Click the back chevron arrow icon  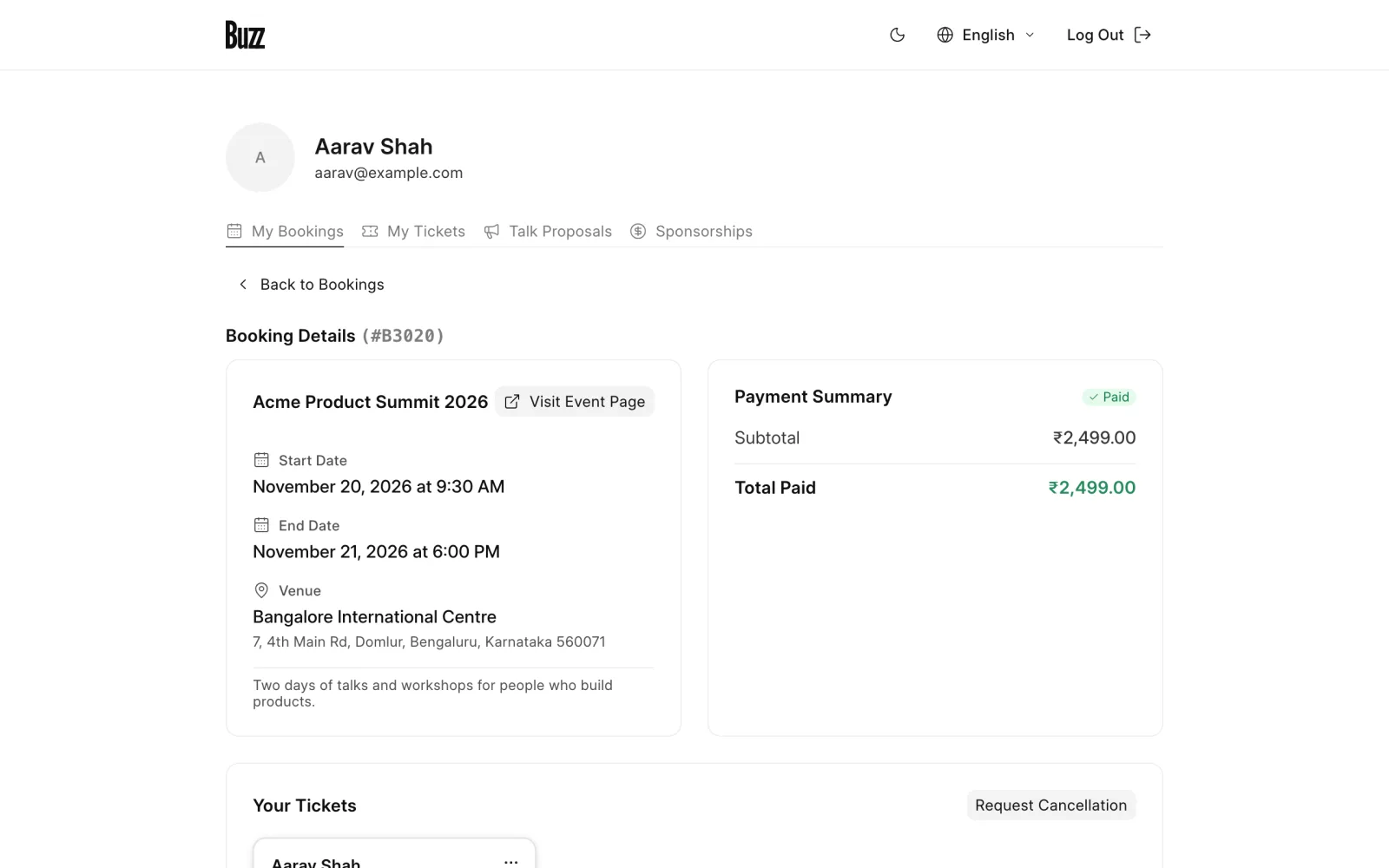click(x=243, y=285)
